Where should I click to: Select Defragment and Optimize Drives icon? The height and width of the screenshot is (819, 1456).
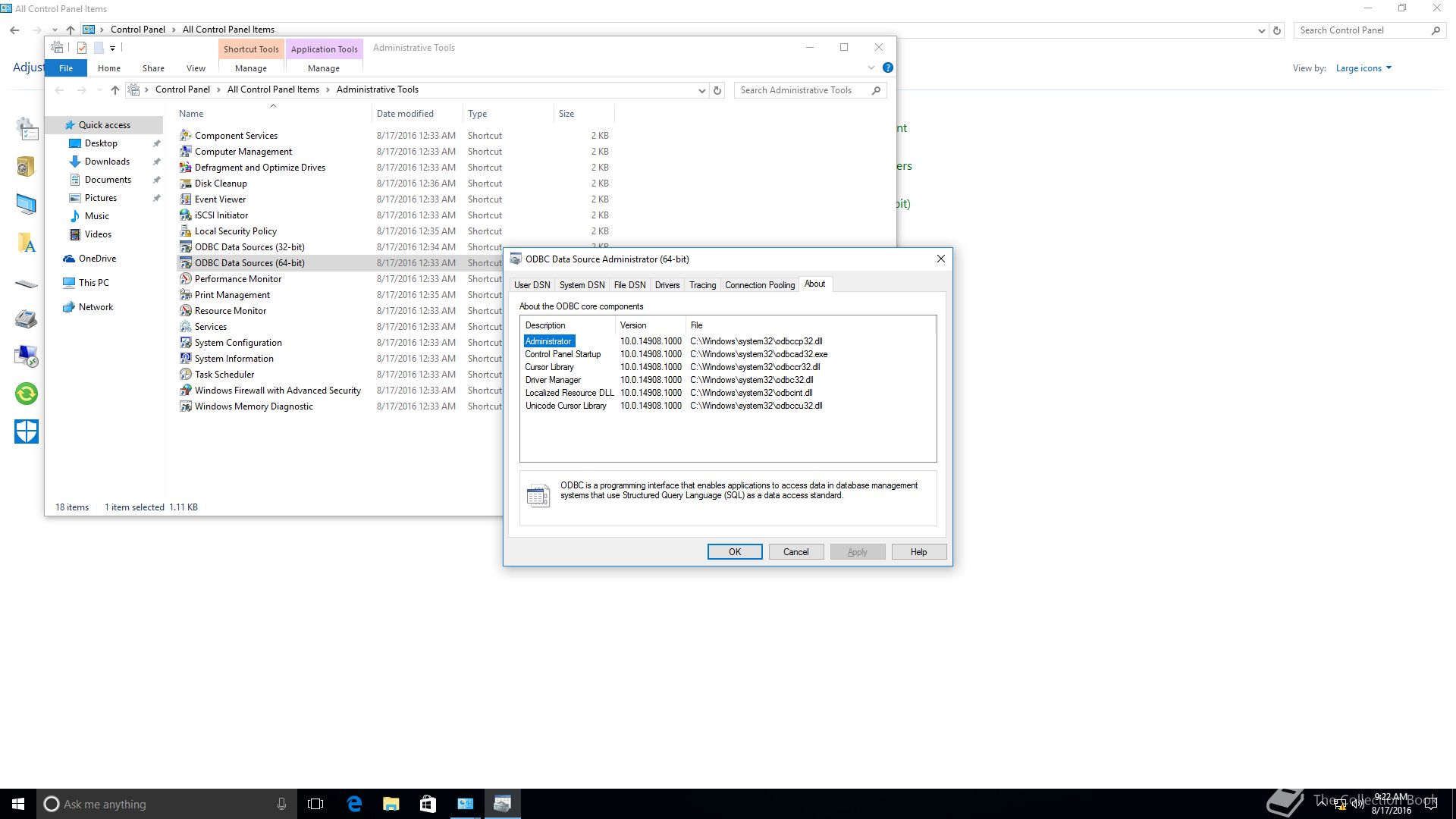coord(185,168)
